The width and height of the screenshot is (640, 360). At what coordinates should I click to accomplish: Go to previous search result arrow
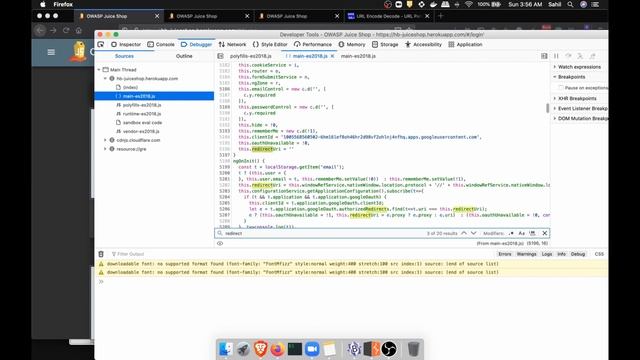click(464, 233)
